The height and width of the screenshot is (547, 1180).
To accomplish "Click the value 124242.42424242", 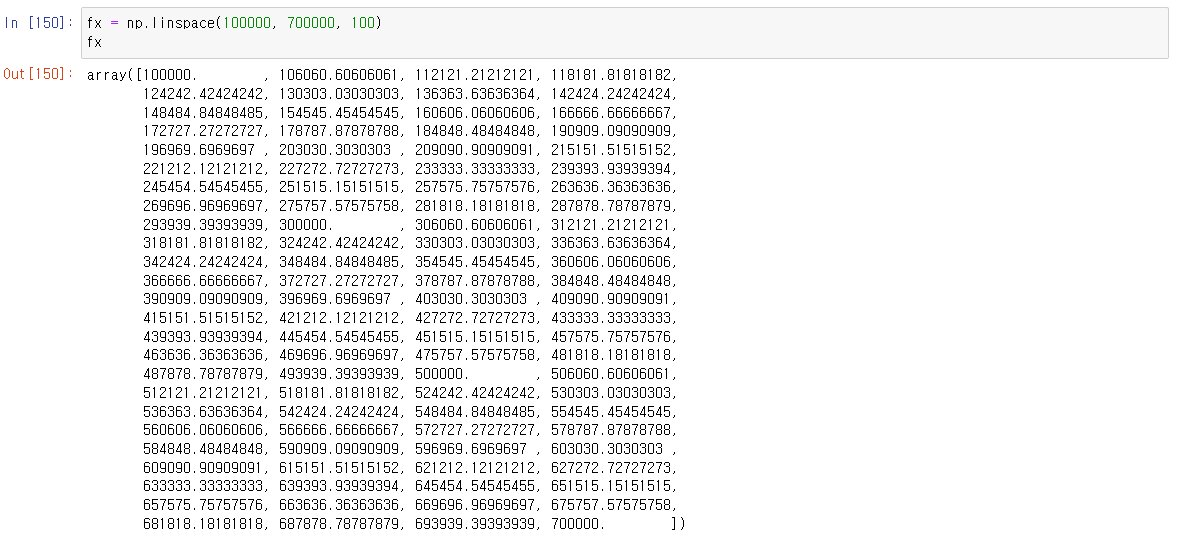I will [x=203, y=94].
